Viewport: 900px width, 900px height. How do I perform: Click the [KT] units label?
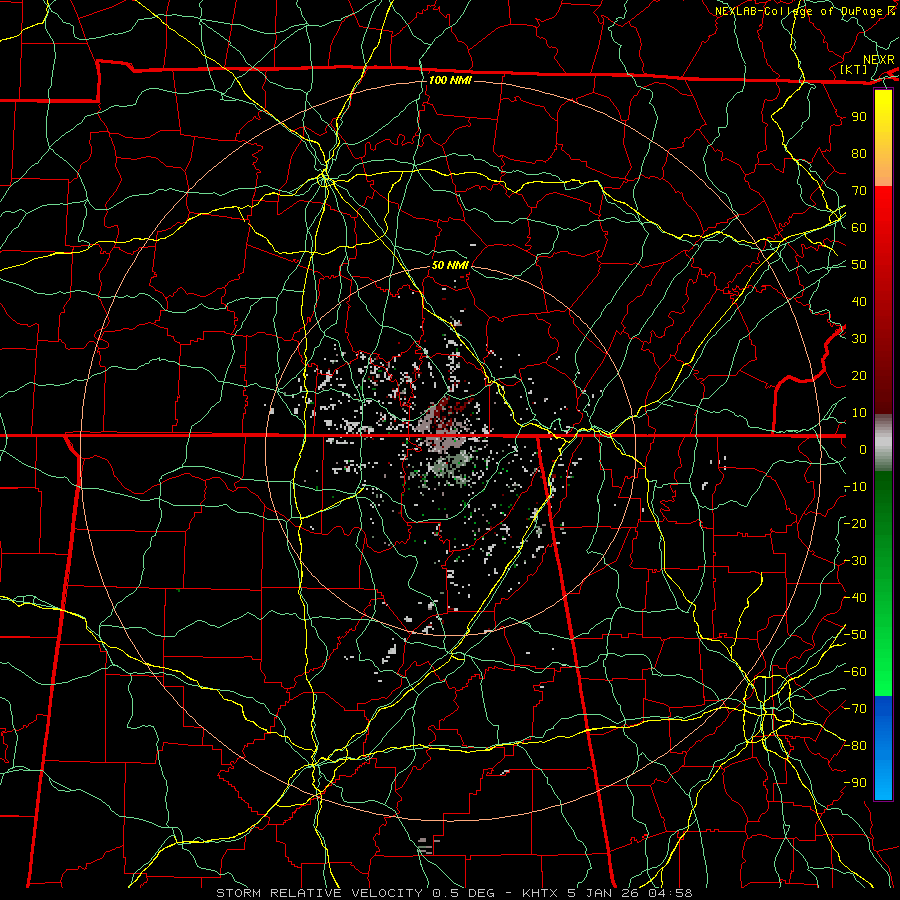(854, 69)
